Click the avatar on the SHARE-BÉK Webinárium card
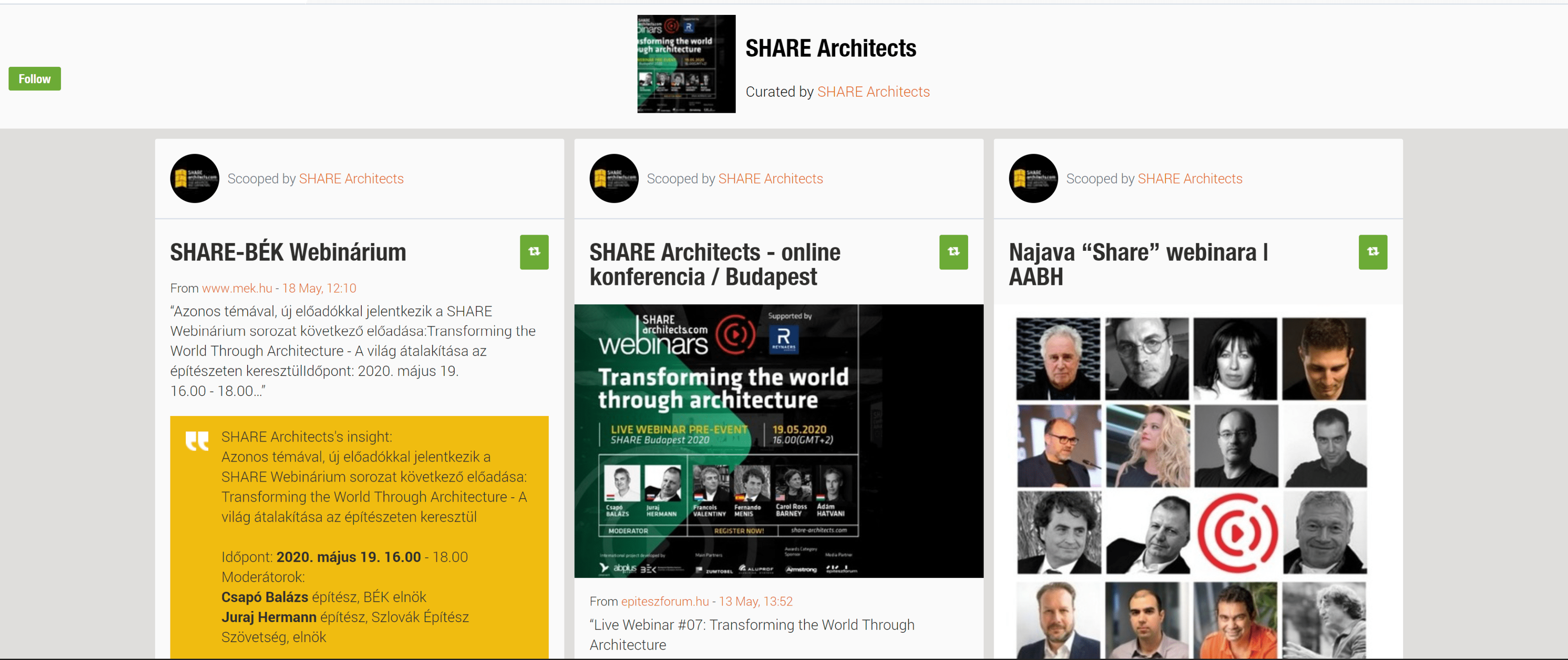This screenshot has width=1568, height=660. (x=194, y=178)
